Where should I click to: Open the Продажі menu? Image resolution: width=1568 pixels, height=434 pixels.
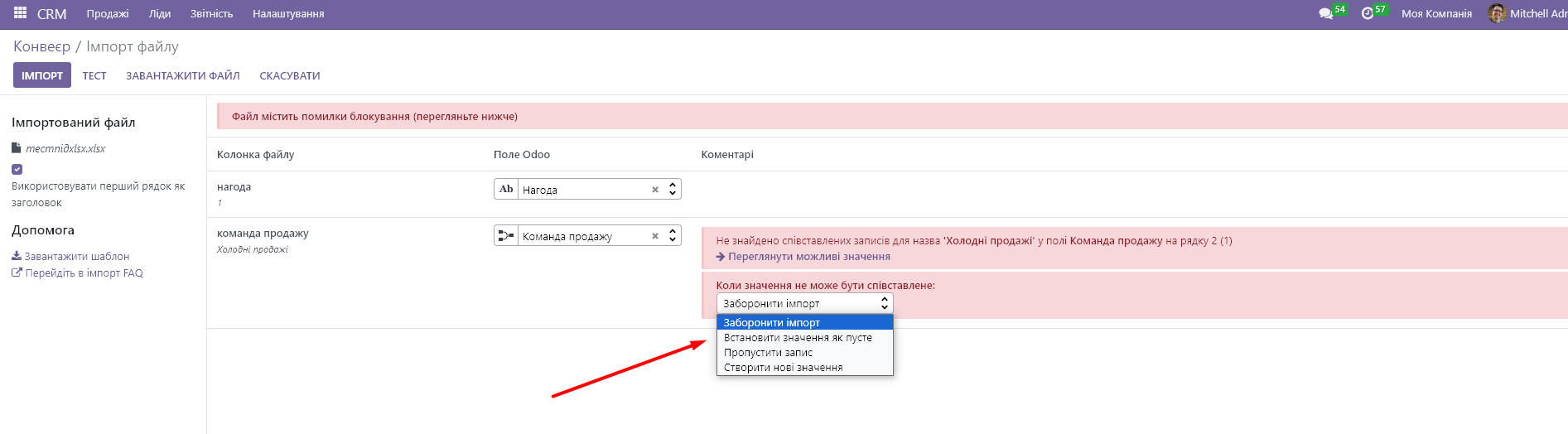[x=108, y=14]
